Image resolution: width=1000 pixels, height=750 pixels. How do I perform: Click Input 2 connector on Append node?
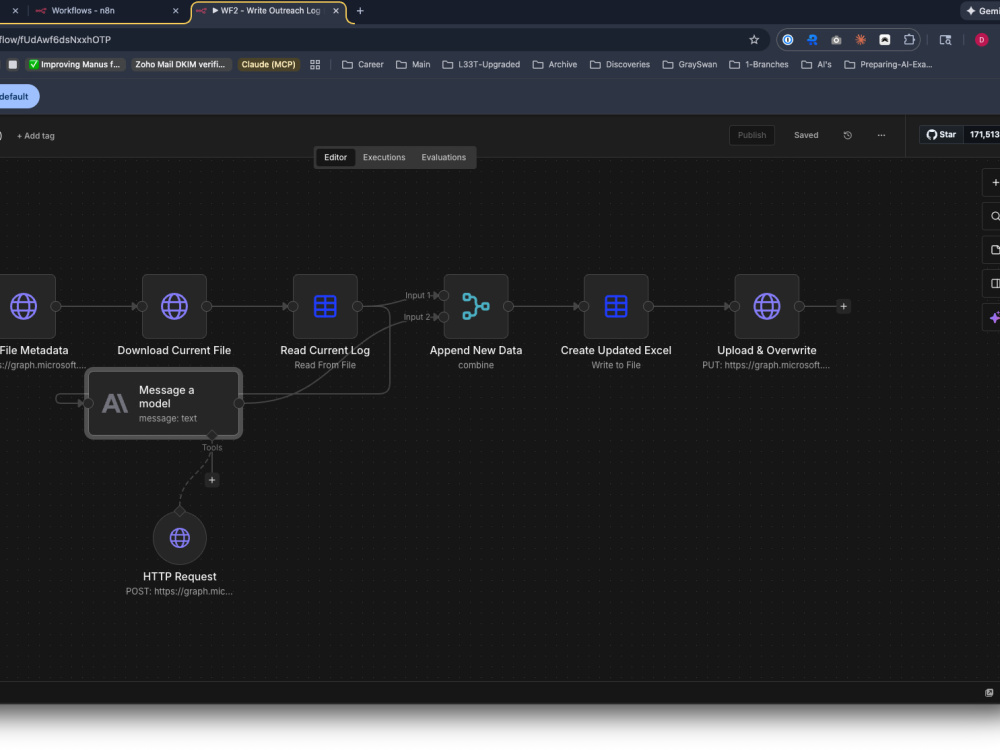click(x=444, y=317)
